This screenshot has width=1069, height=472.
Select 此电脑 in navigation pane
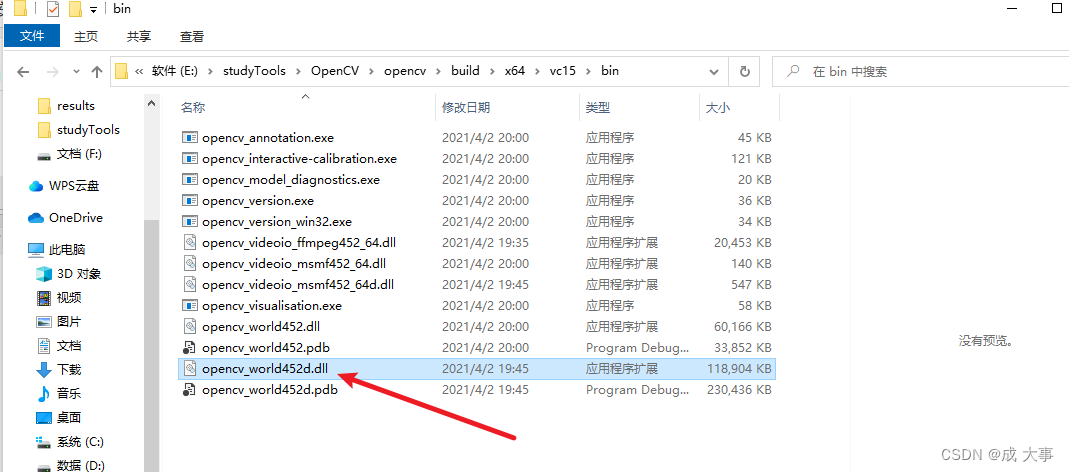(56, 250)
